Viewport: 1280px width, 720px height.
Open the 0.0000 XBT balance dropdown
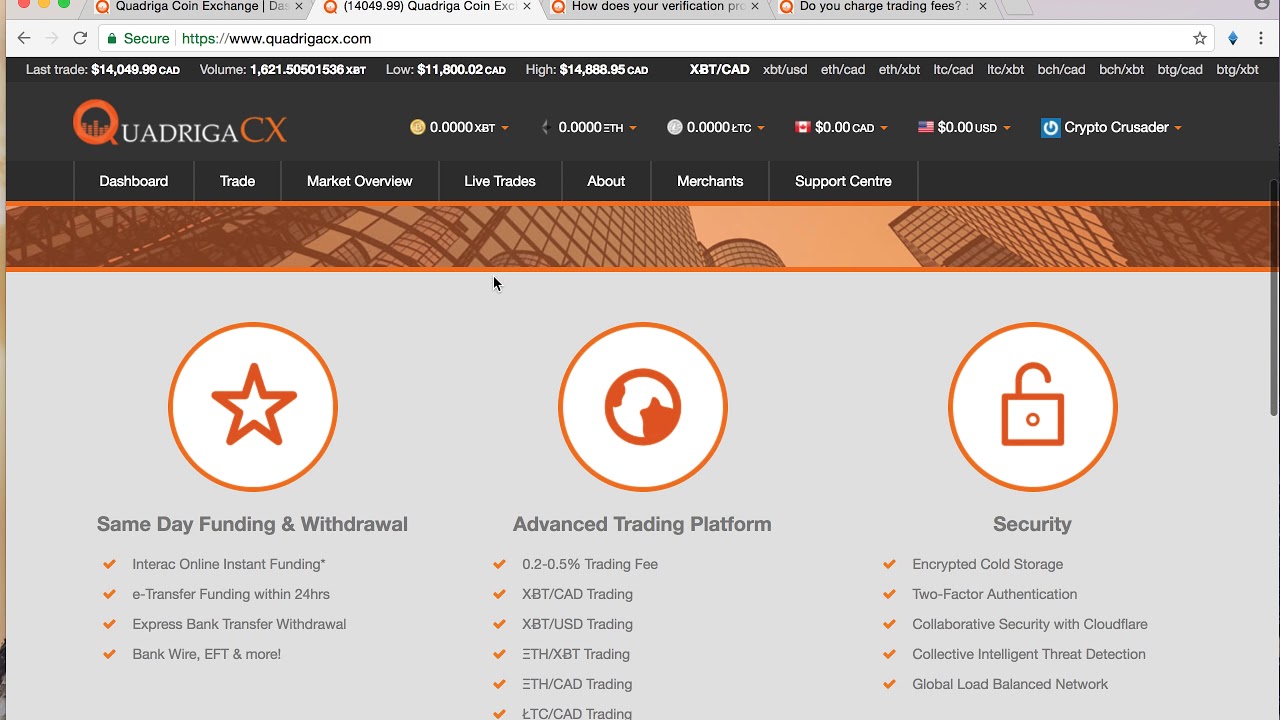coord(460,127)
